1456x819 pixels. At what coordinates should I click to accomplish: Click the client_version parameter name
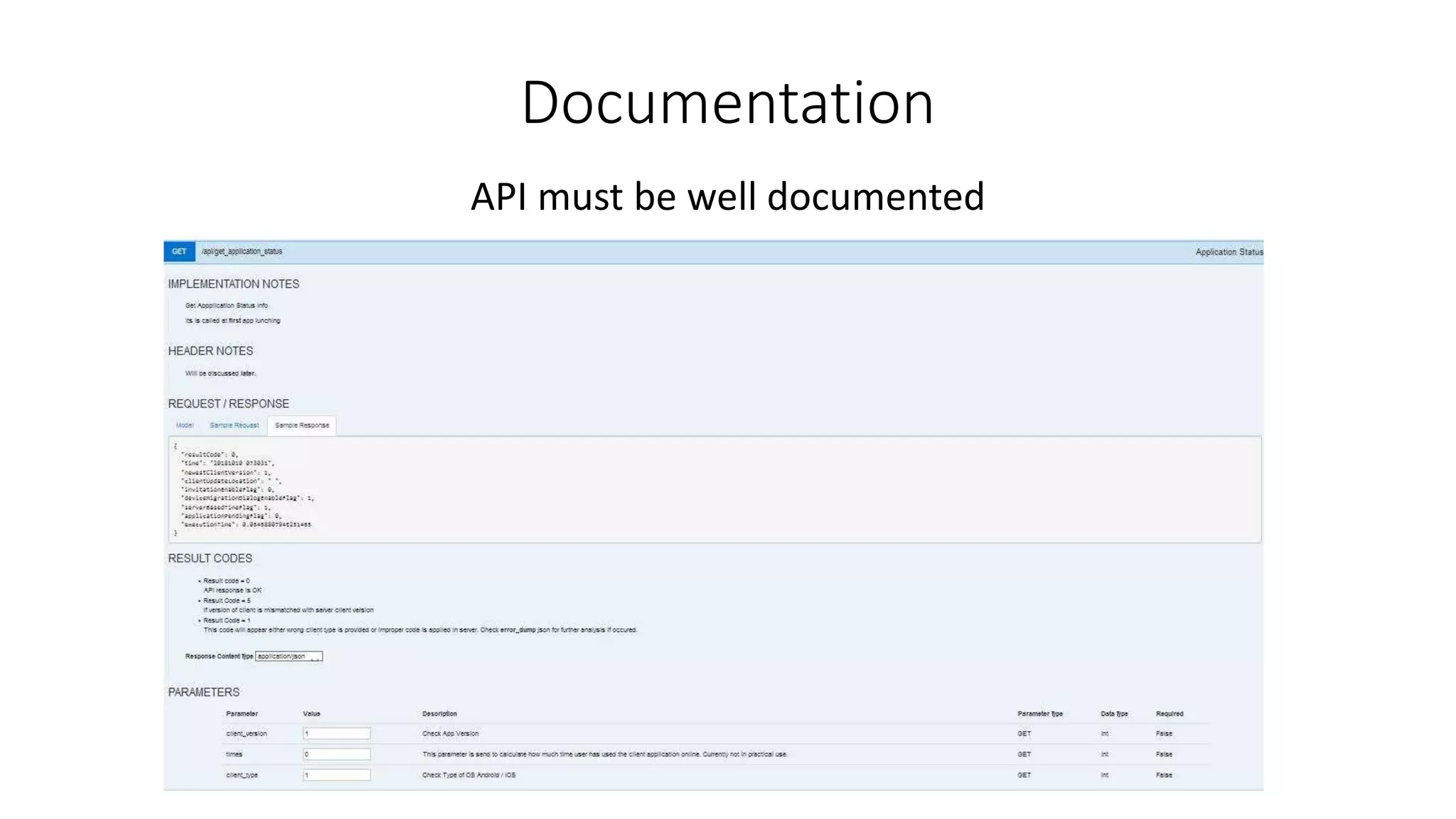pyautogui.click(x=247, y=734)
